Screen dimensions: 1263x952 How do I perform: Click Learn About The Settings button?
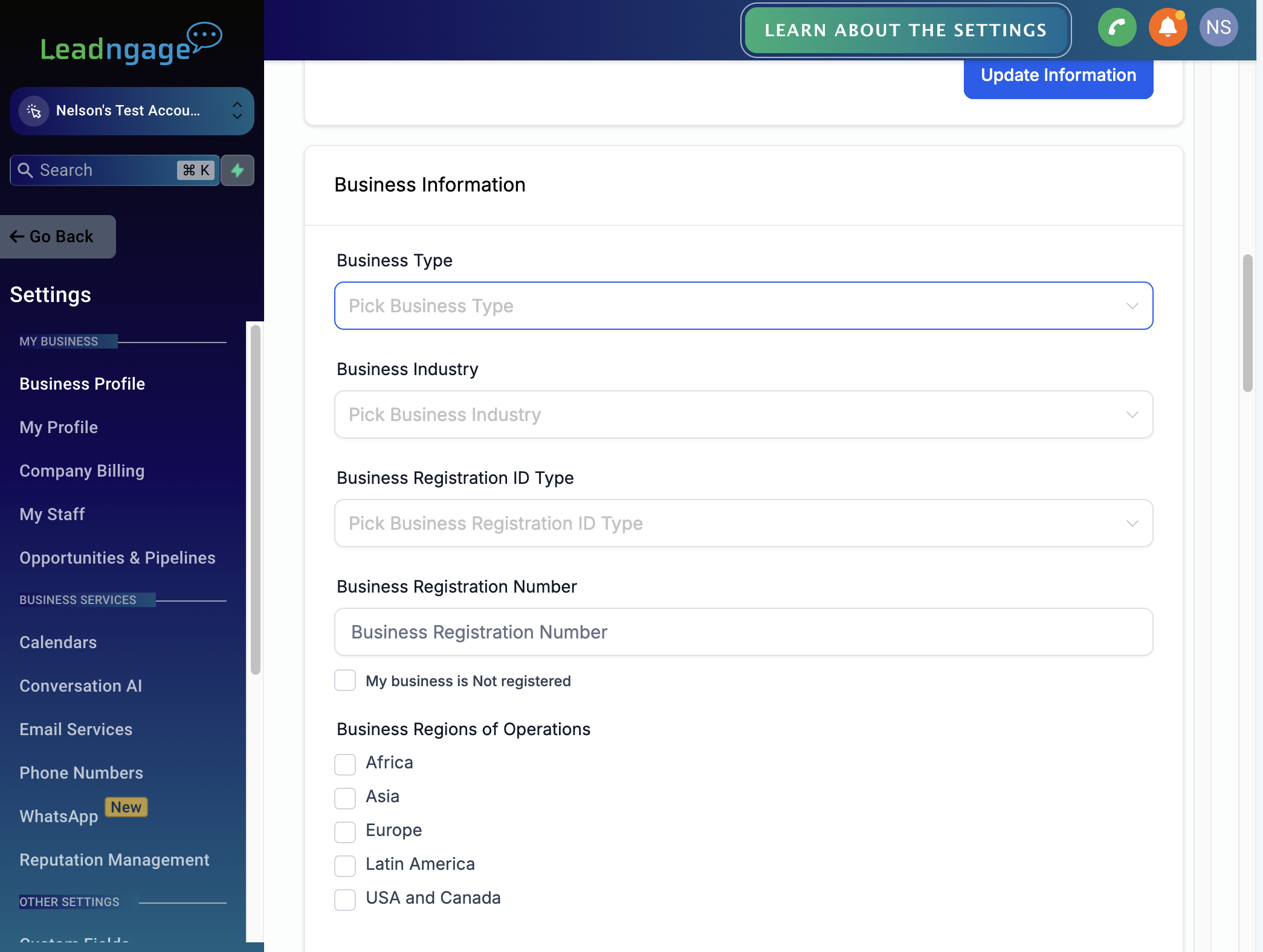click(906, 30)
